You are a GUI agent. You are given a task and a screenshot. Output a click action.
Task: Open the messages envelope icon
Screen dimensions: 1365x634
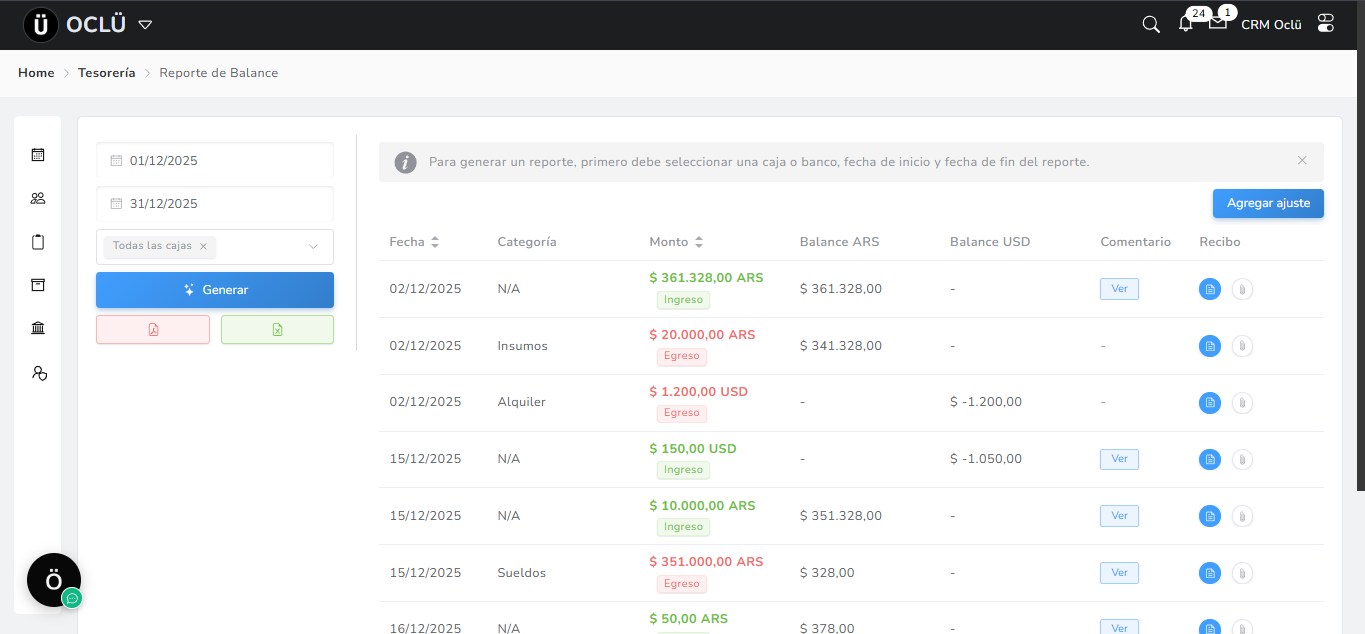1217,22
